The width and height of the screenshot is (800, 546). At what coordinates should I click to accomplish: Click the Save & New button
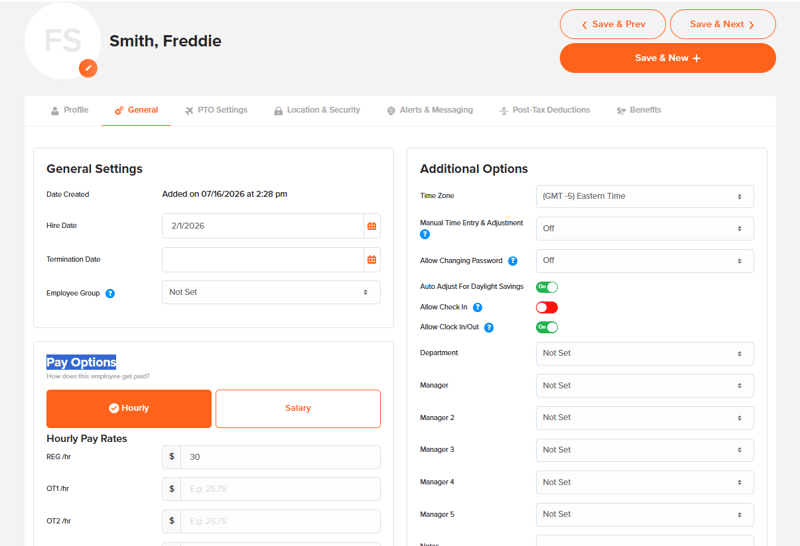pyautogui.click(x=667, y=58)
